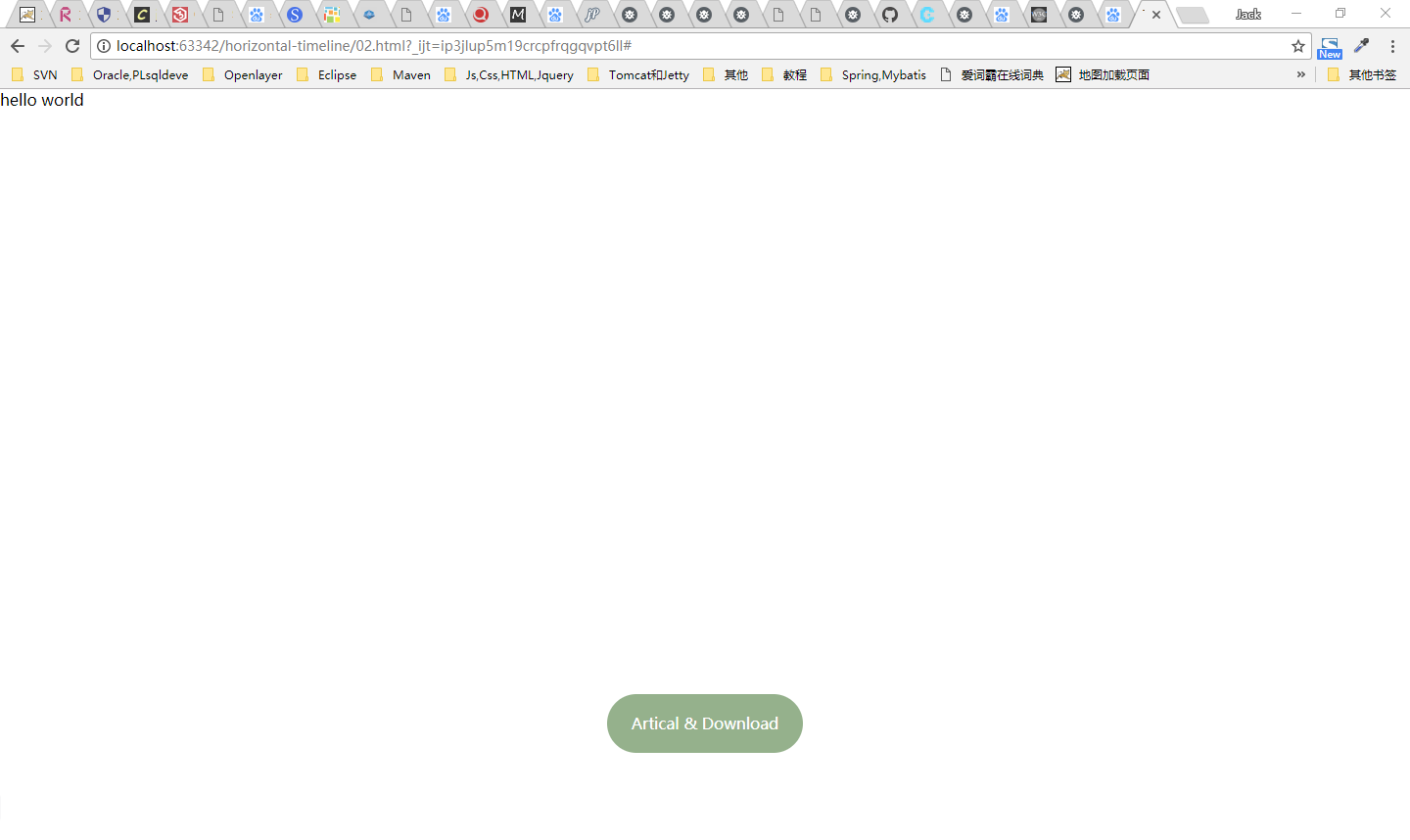Open the Eclipse bookmarks folder
The width and height of the screenshot is (1410, 840).
[327, 74]
